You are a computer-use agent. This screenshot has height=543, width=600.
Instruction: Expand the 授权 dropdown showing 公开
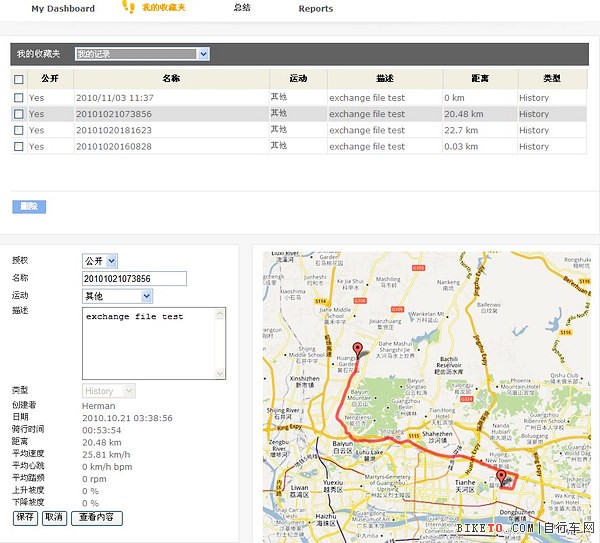[99, 261]
